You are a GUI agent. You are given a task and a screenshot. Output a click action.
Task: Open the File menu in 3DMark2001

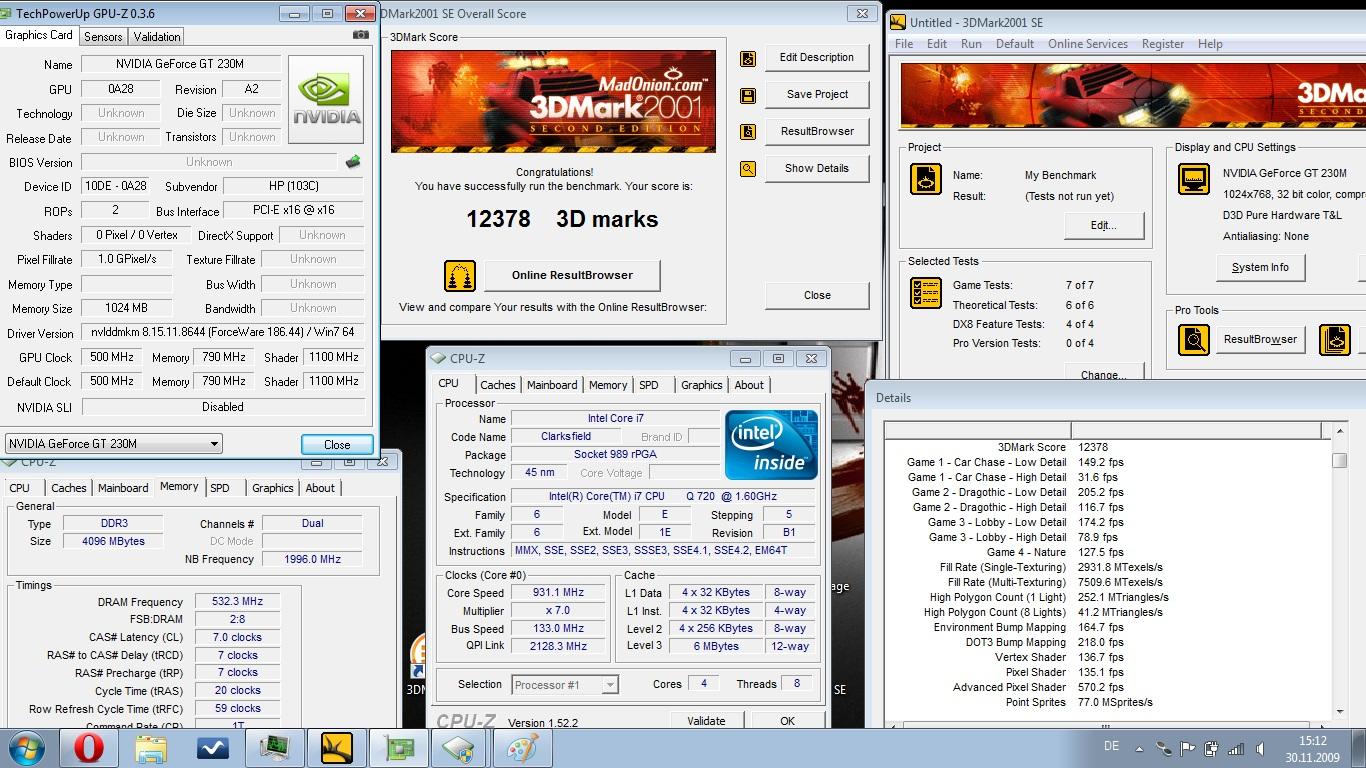[904, 44]
